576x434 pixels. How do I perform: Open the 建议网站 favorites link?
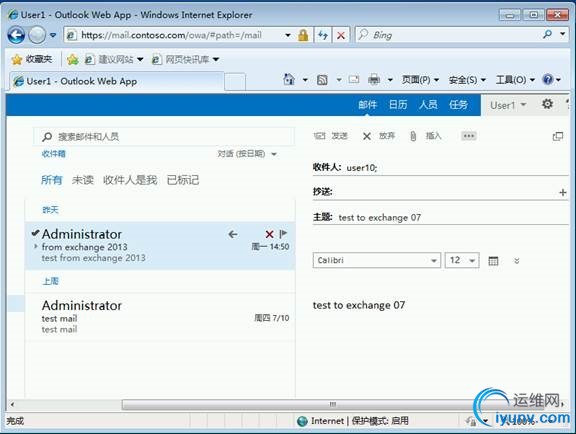[114, 59]
